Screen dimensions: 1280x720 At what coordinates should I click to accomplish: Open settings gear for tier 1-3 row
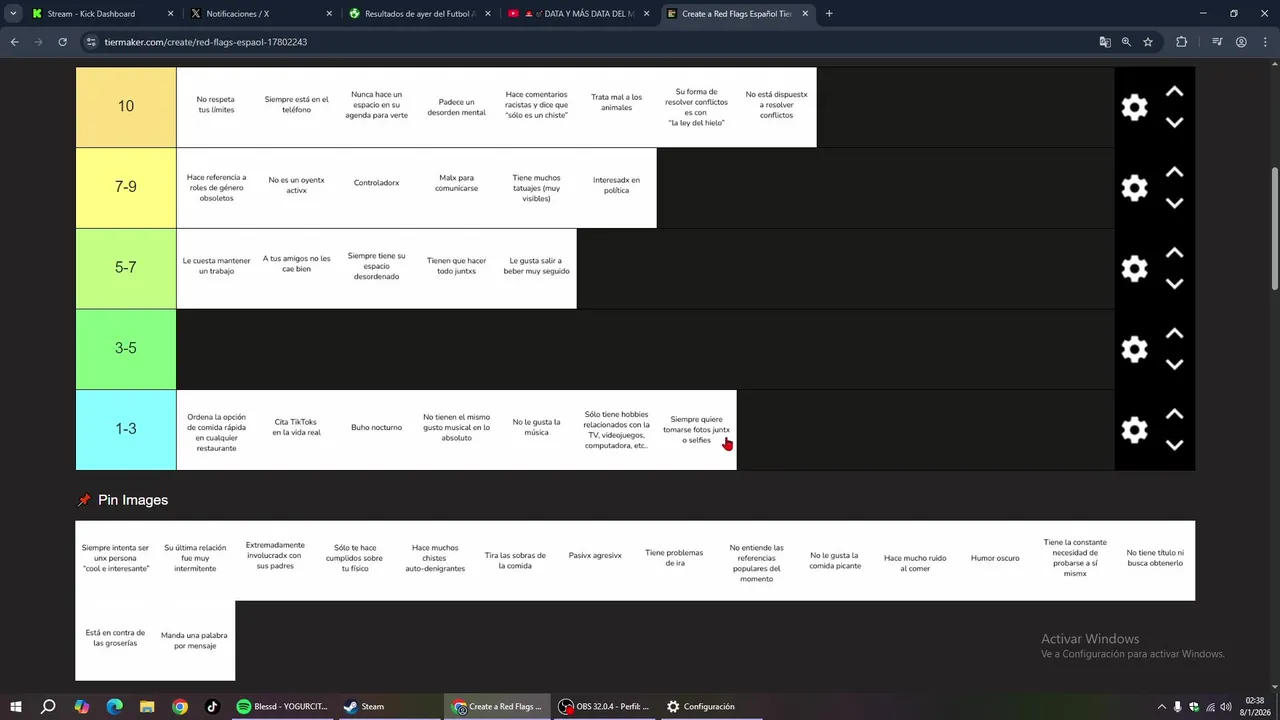1134,429
